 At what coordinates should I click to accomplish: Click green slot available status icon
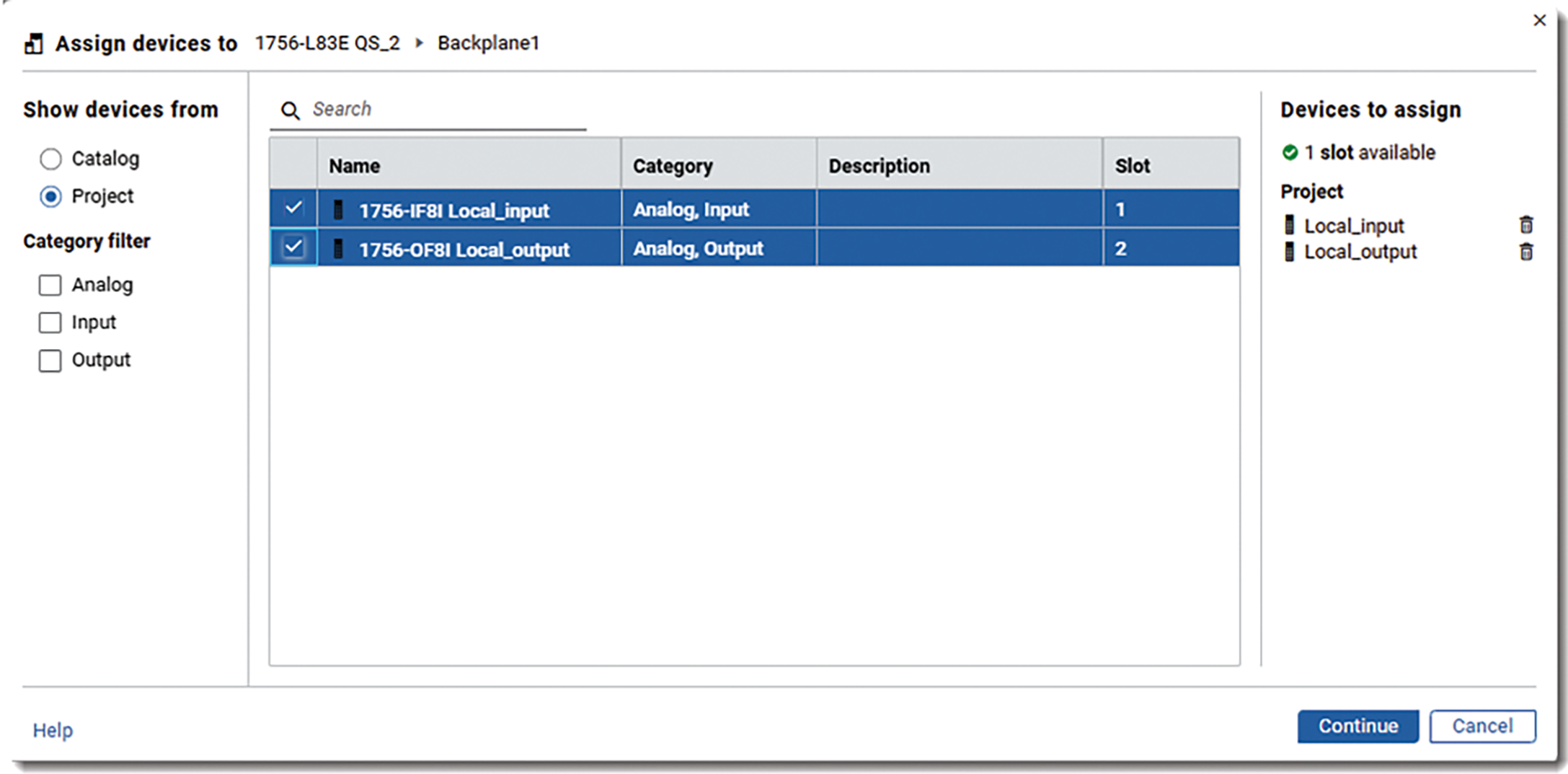tap(1290, 152)
